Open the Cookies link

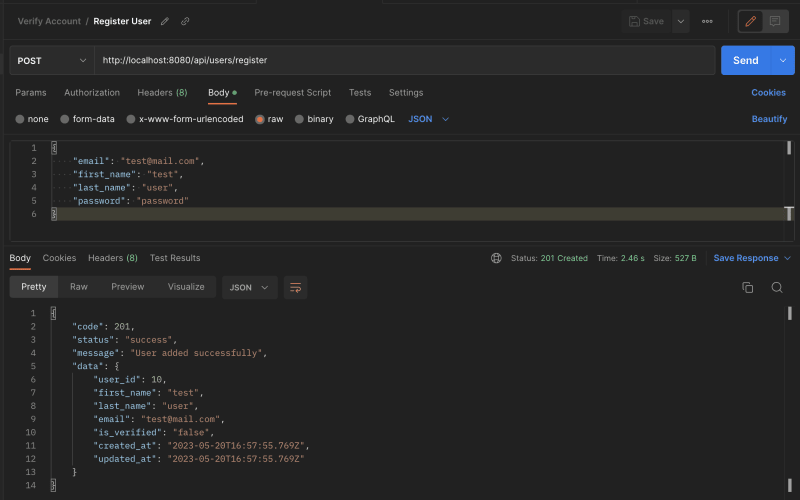click(x=768, y=93)
